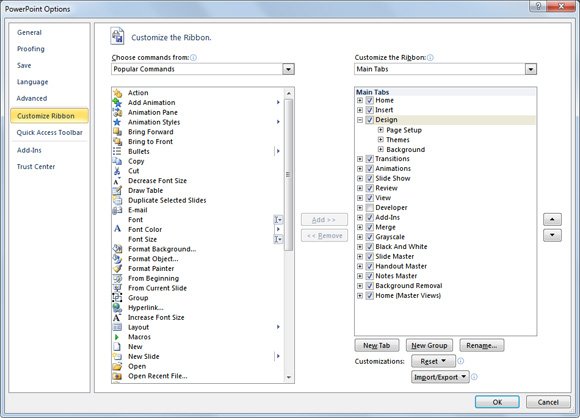Select the Copy command icon

pos(117,161)
